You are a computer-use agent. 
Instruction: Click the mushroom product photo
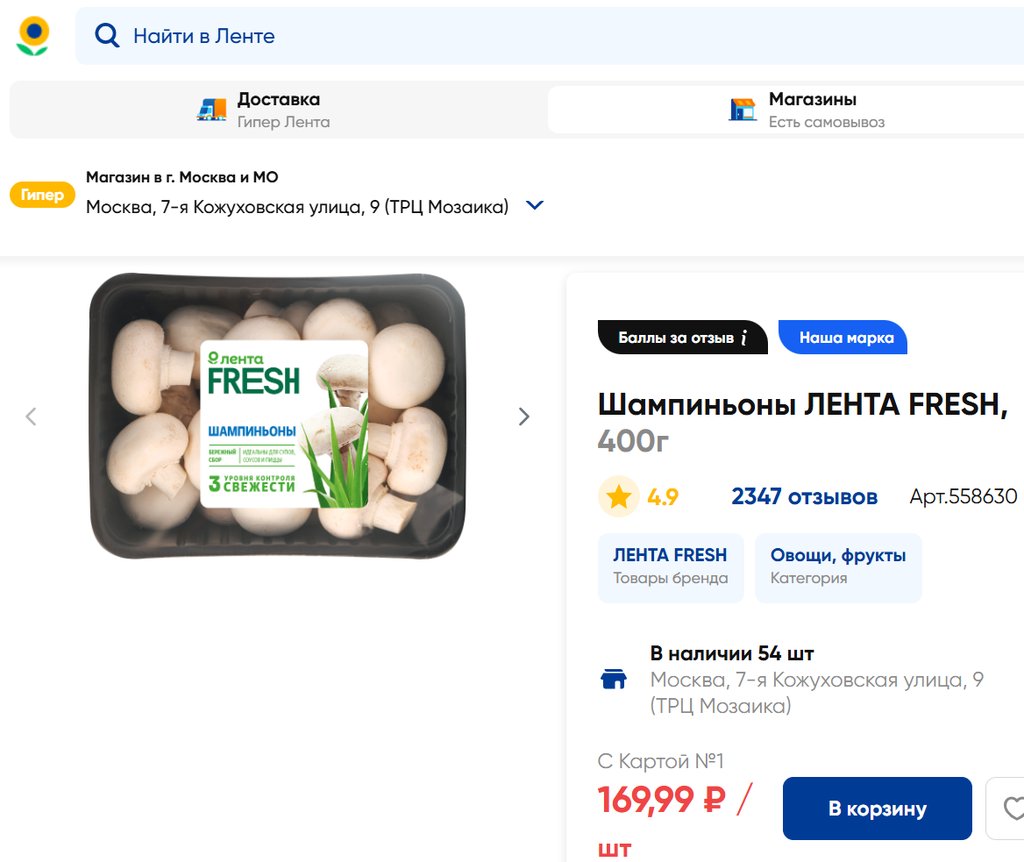tap(278, 416)
